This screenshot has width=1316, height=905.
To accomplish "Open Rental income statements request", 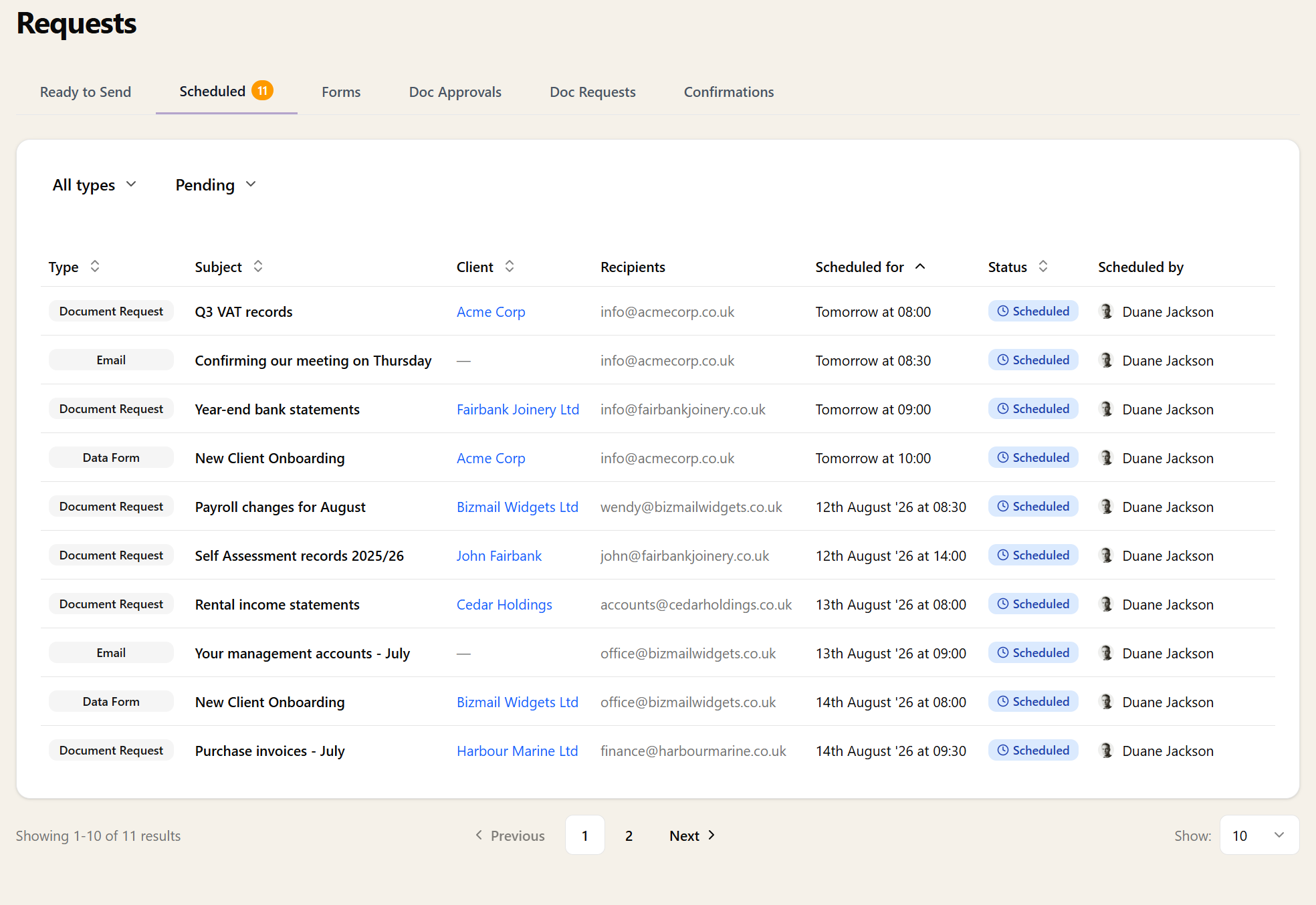I will point(278,605).
